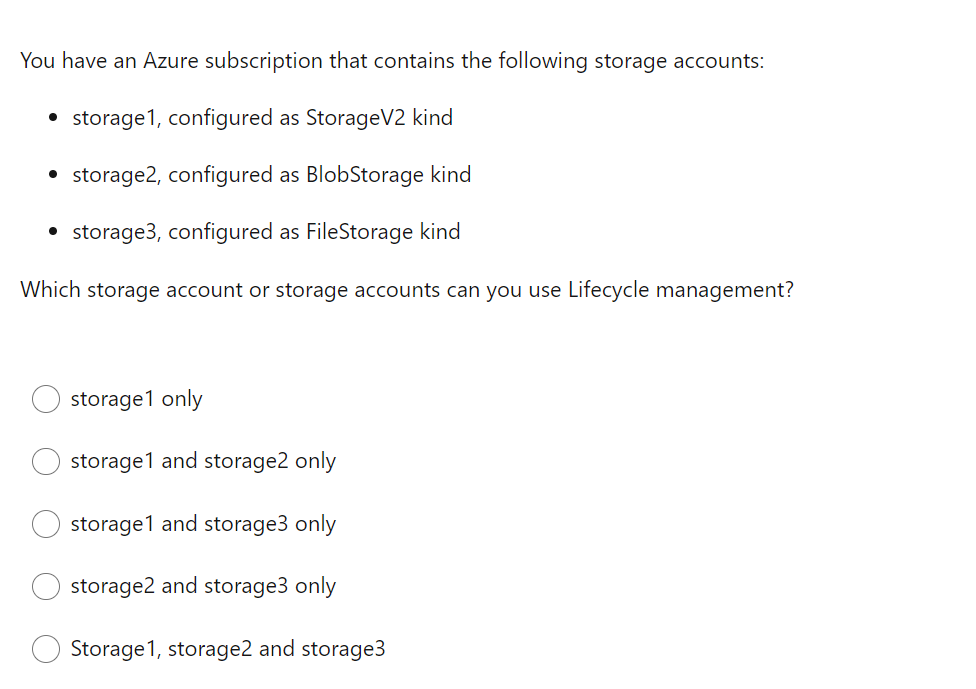
Task: Select the "Storage1, storage2 and storage3" radio
Action: [46, 649]
